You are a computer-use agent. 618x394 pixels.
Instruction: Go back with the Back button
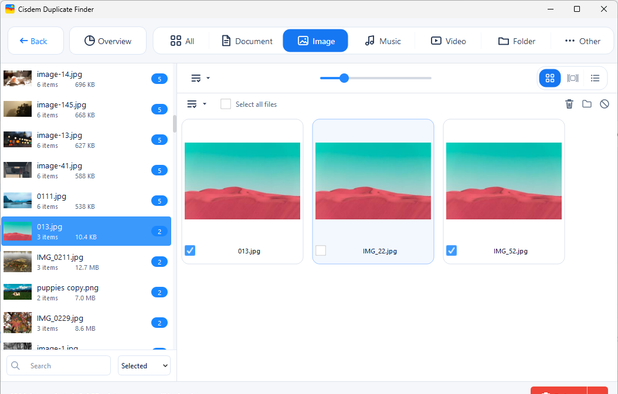(35, 41)
